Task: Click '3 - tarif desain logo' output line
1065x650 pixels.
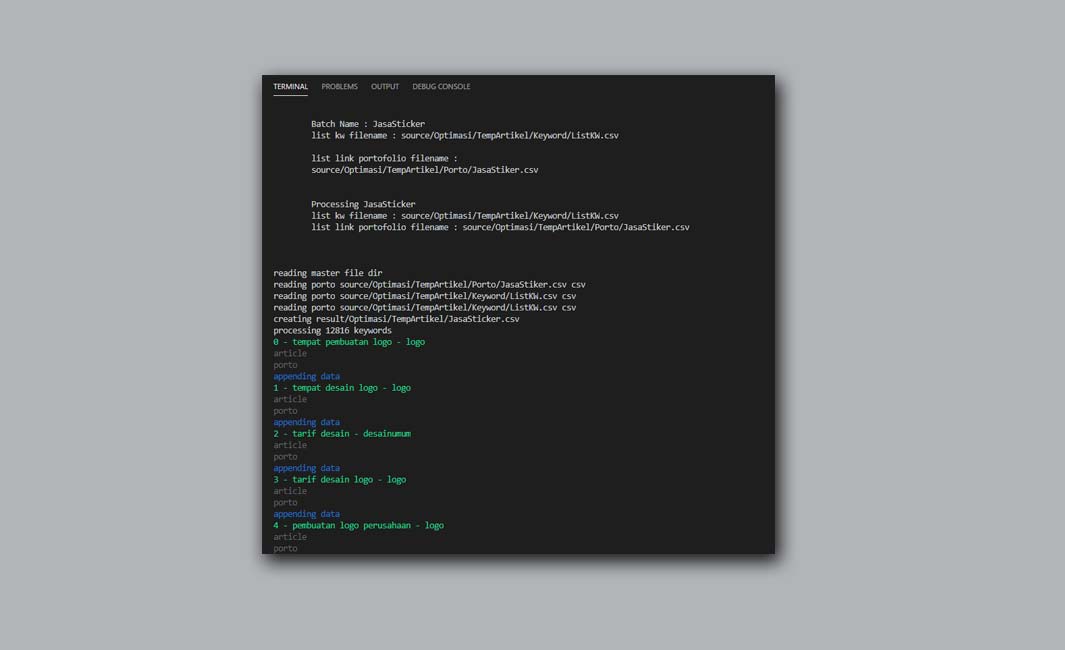Action: click(340, 480)
